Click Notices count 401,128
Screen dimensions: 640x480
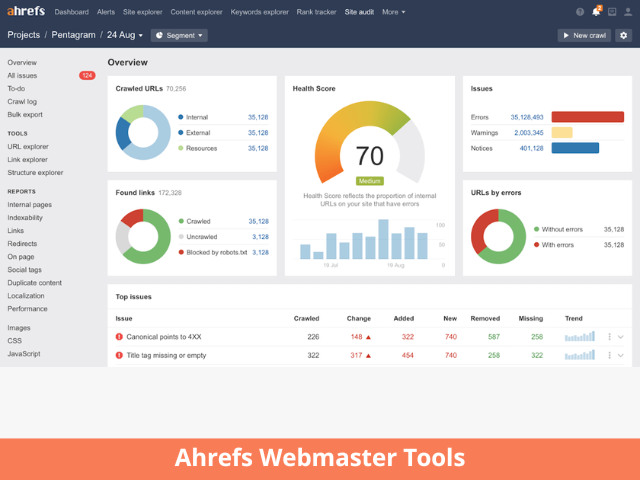pos(531,148)
